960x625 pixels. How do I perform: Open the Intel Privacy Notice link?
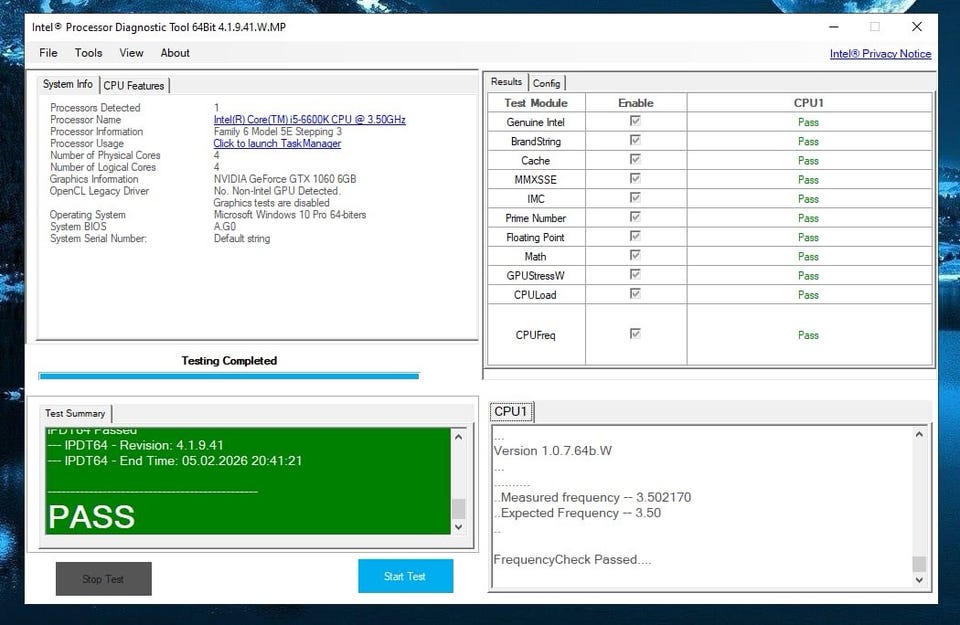pos(880,54)
